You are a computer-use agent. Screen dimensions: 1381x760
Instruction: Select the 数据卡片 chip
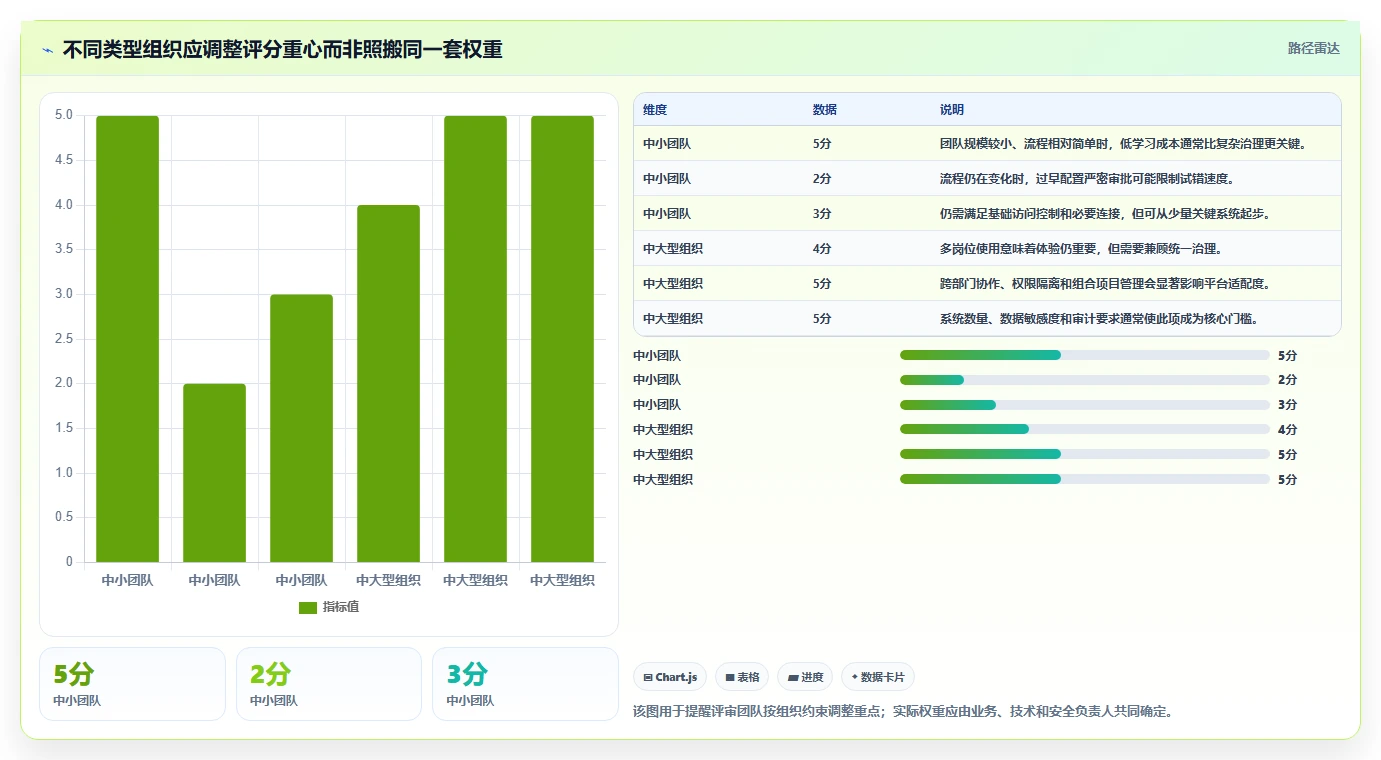(878, 677)
